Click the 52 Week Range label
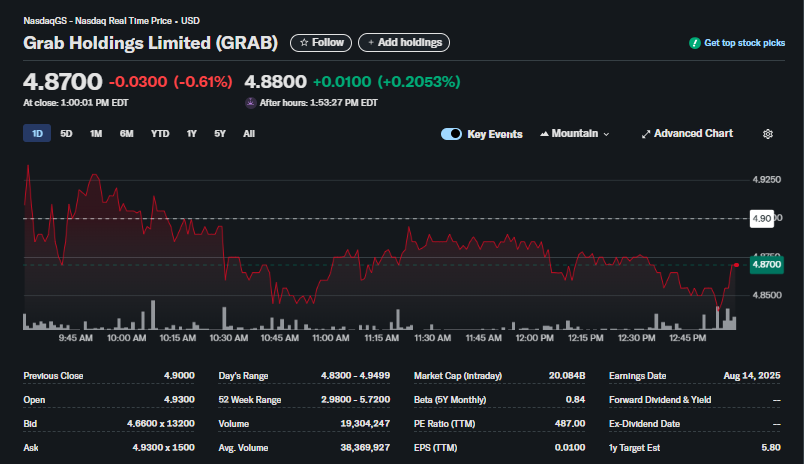The image size is (804, 464). coord(250,400)
